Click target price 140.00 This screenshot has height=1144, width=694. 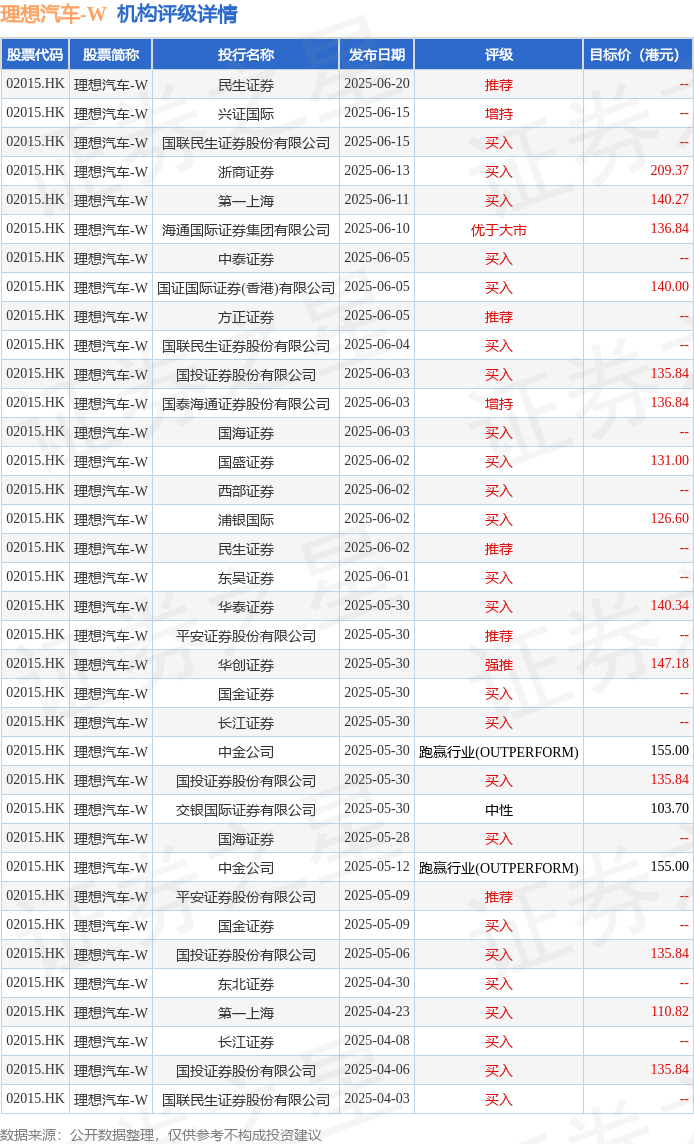tap(669, 287)
